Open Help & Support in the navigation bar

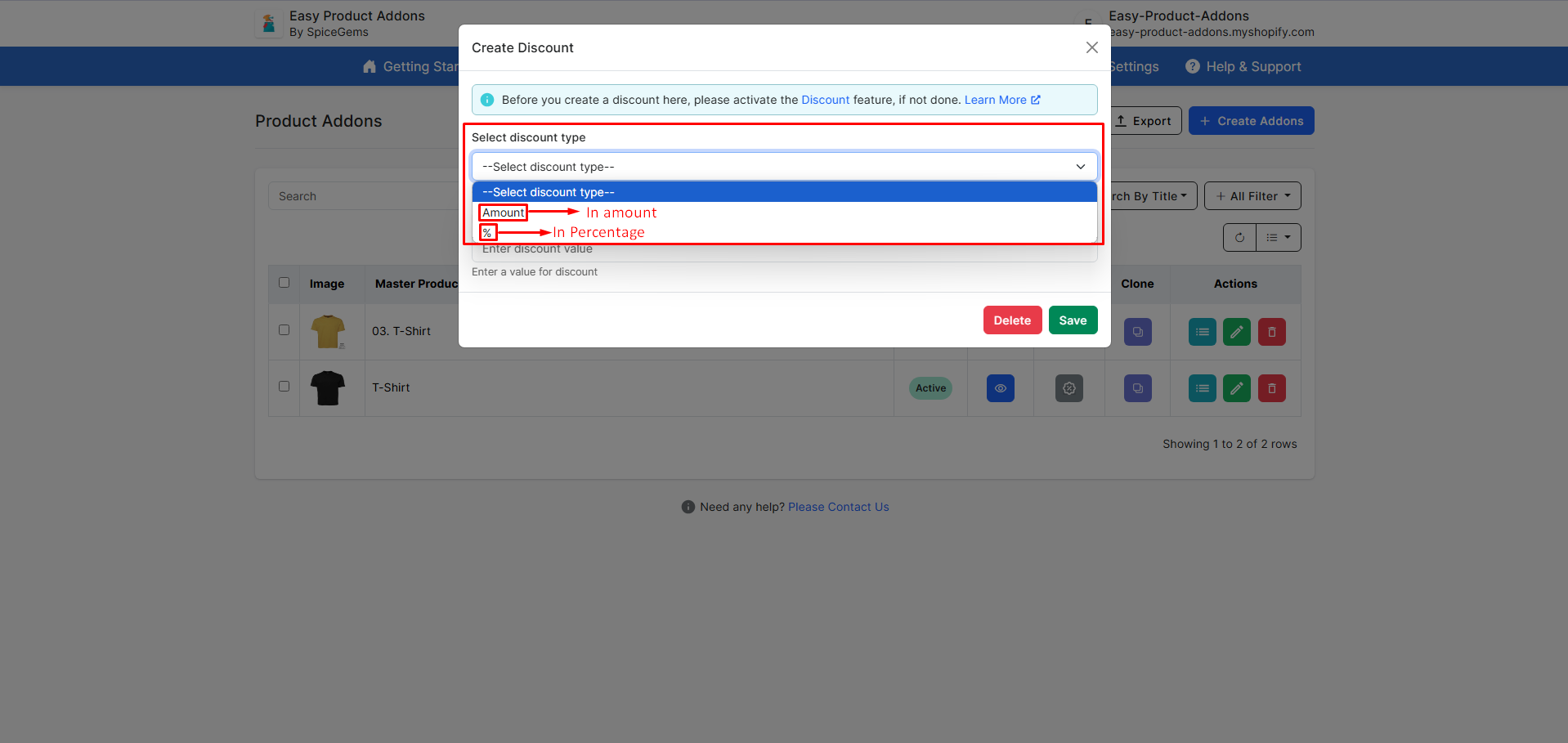(x=1243, y=67)
